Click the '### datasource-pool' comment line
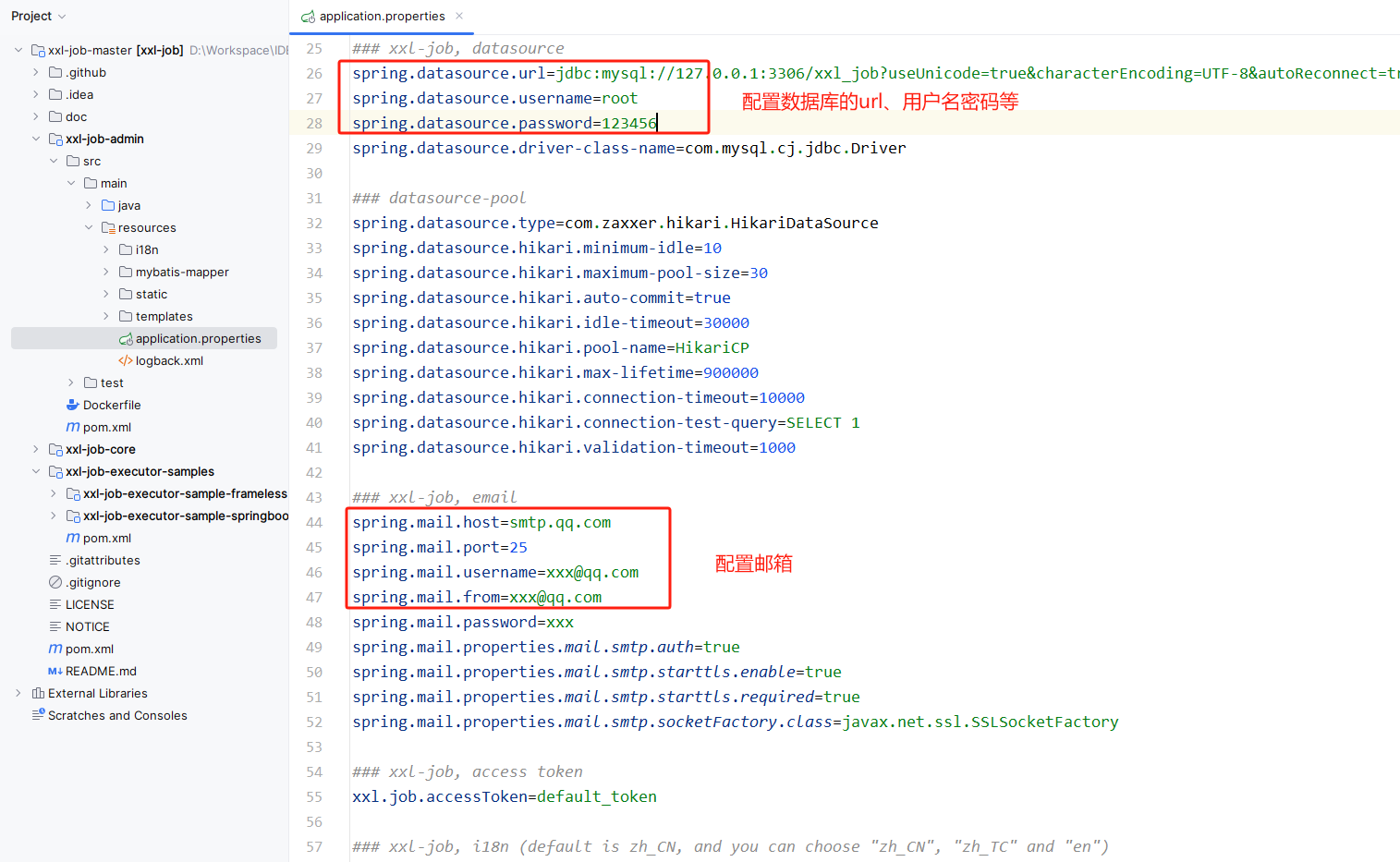This screenshot has width=1400, height=862. [439, 198]
